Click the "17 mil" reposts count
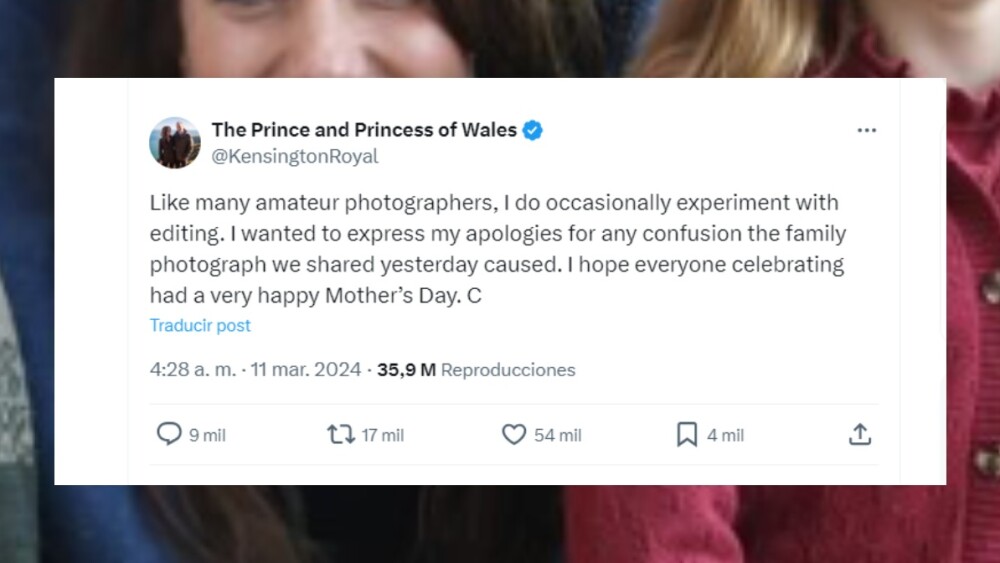 pos(382,435)
